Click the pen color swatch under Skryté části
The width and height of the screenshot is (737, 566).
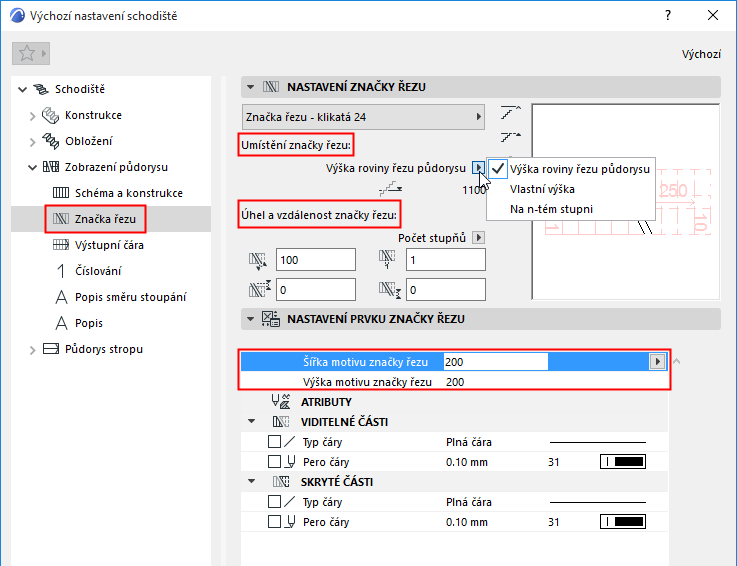tap(623, 522)
